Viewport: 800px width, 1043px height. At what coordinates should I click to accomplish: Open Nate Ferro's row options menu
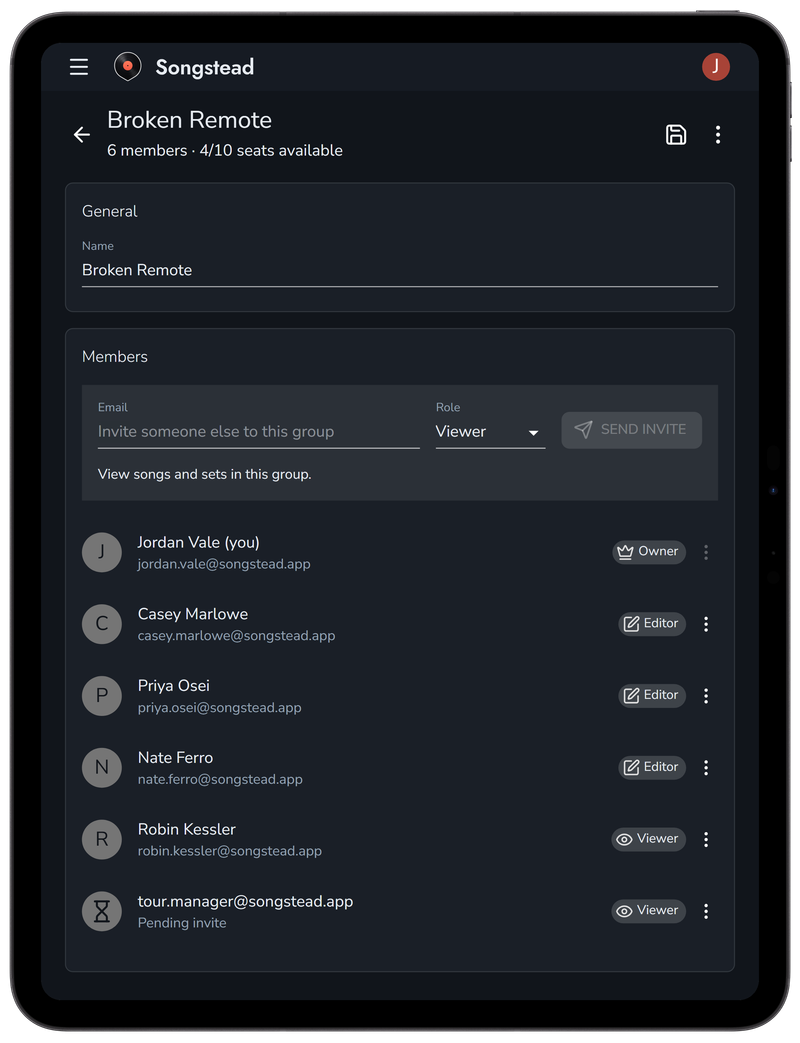click(706, 768)
